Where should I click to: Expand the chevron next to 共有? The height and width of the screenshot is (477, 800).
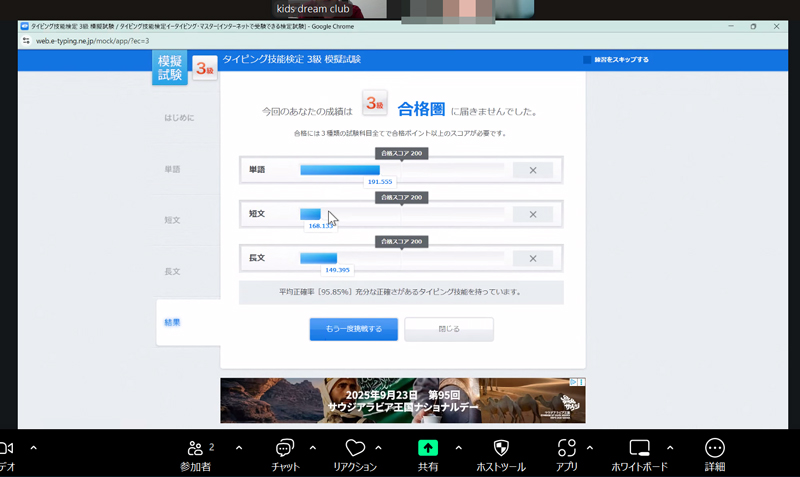coord(458,447)
